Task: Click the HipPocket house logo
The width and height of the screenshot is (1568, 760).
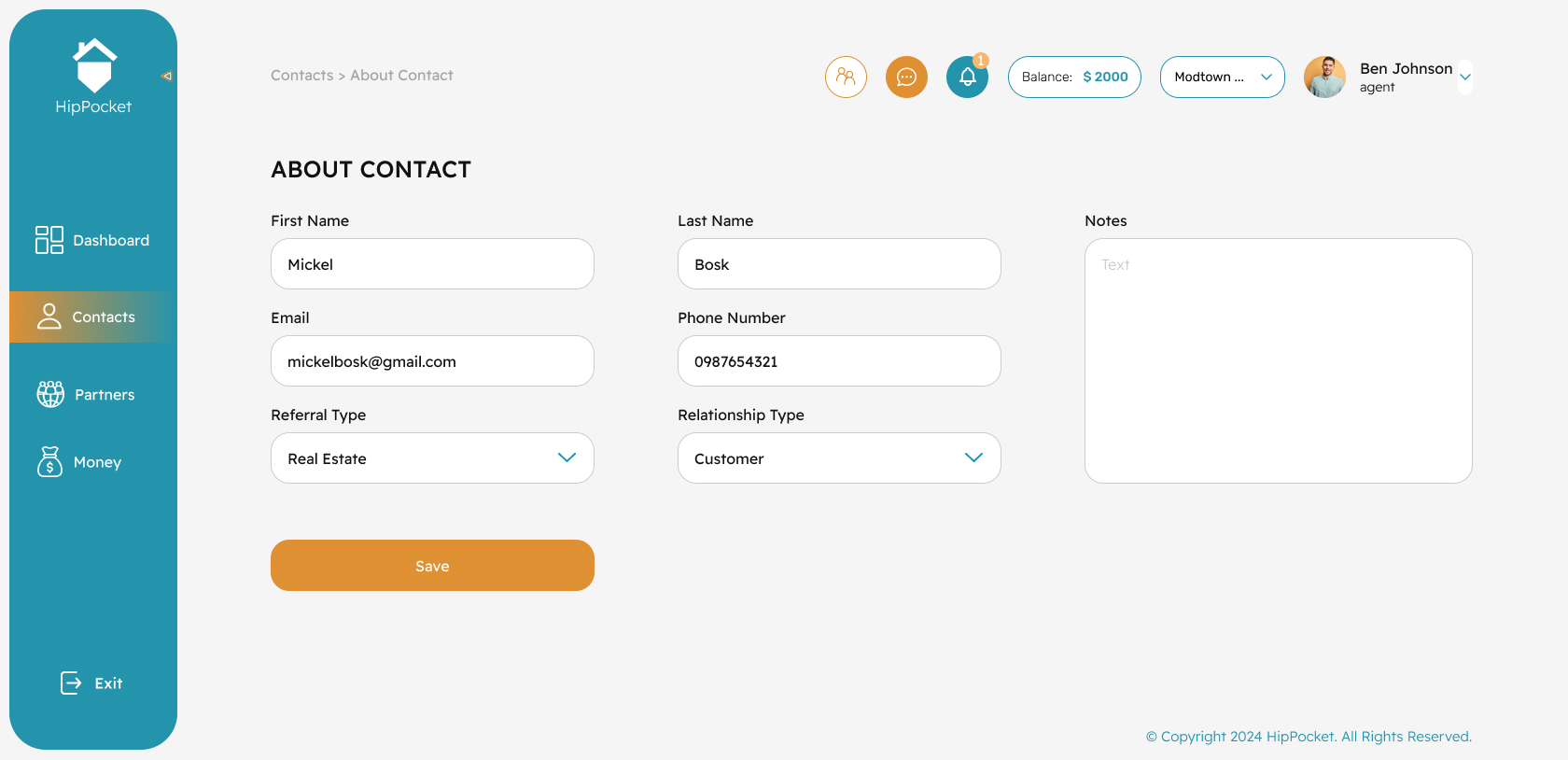Action: click(94, 65)
